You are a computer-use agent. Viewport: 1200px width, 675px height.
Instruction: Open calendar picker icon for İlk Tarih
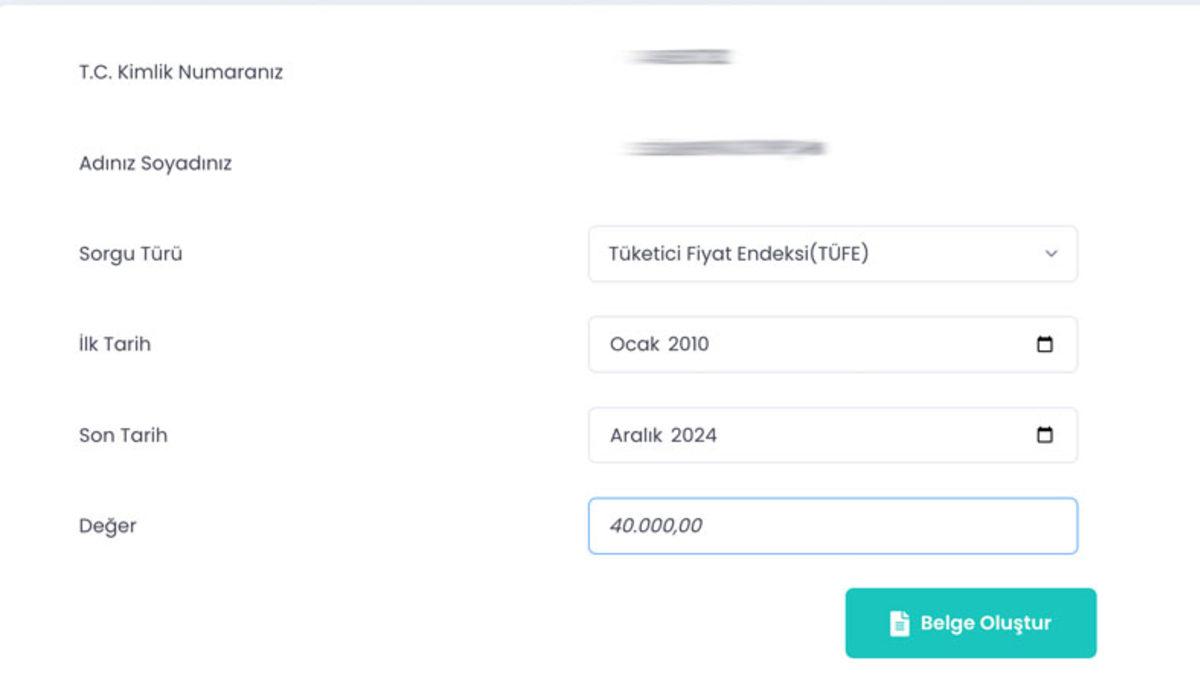(1045, 345)
